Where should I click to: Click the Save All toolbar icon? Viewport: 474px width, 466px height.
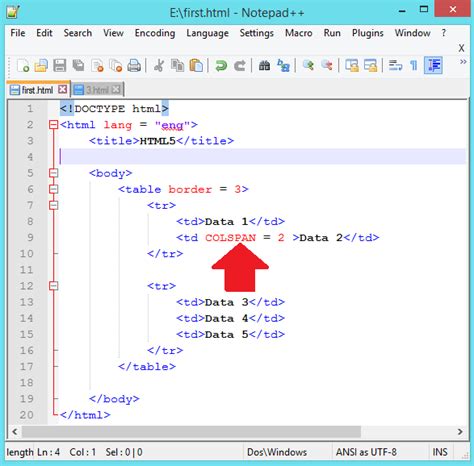tap(78, 65)
